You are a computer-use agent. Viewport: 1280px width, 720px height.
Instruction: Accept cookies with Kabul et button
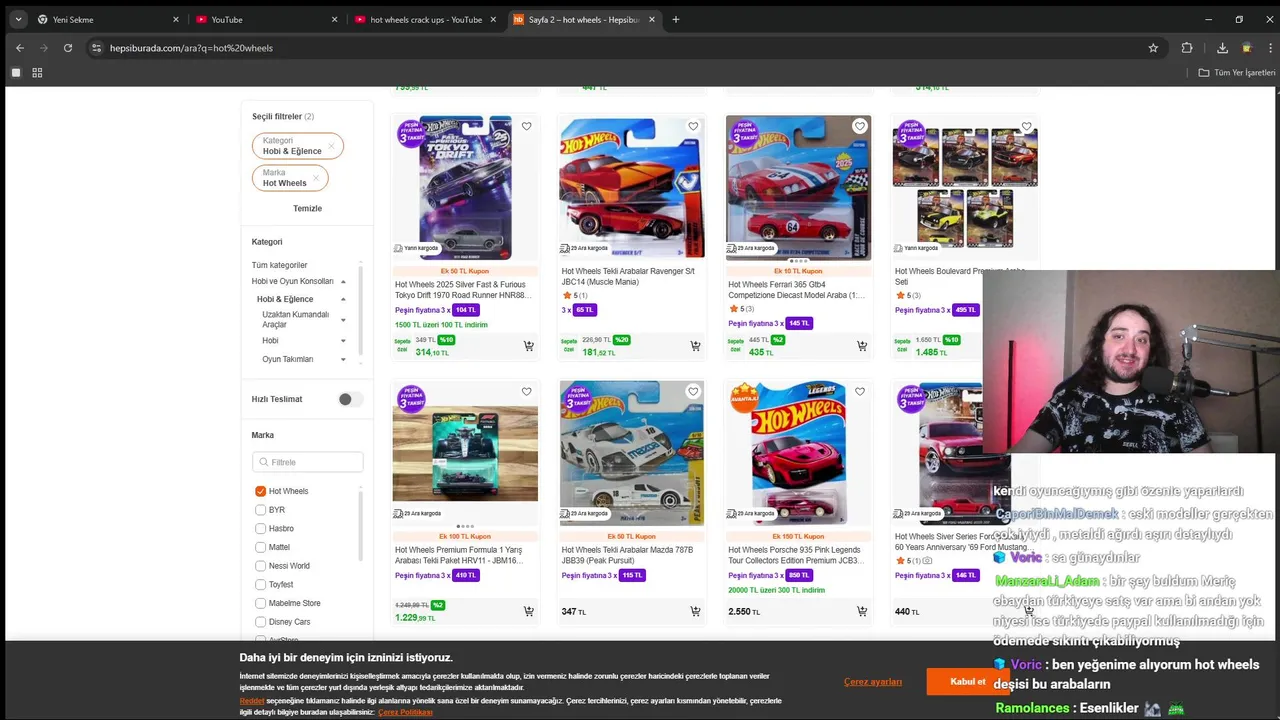pyautogui.click(x=967, y=682)
